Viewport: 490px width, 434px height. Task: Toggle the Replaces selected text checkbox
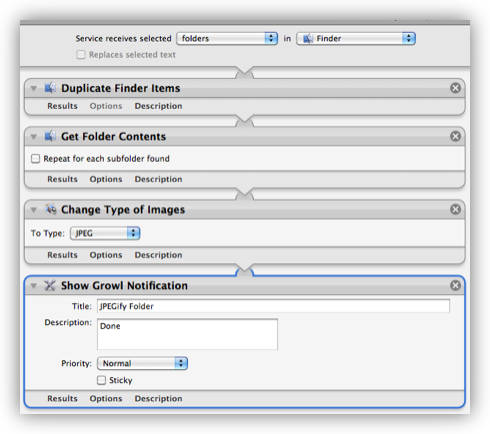pyautogui.click(x=81, y=55)
